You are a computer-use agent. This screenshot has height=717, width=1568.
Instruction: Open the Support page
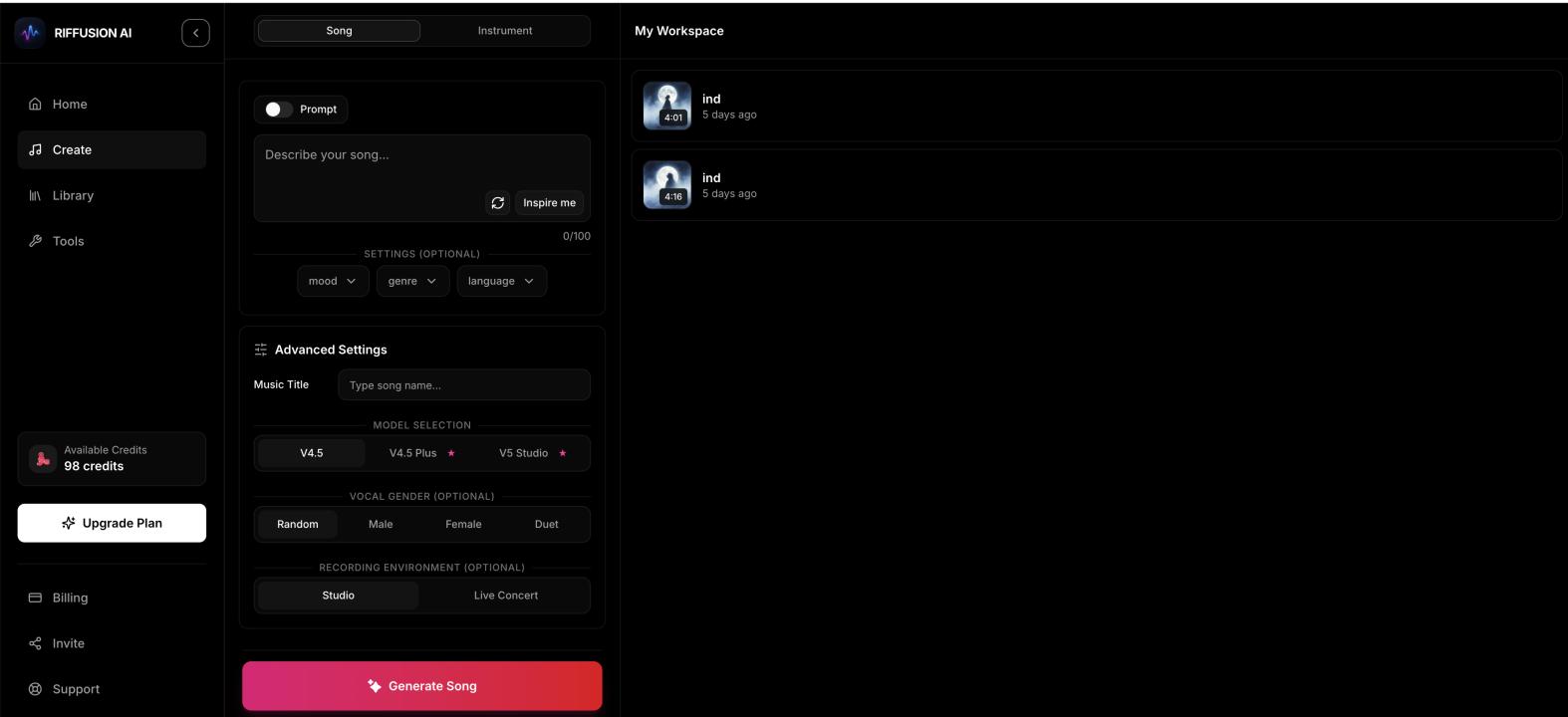[x=76, y=689]
